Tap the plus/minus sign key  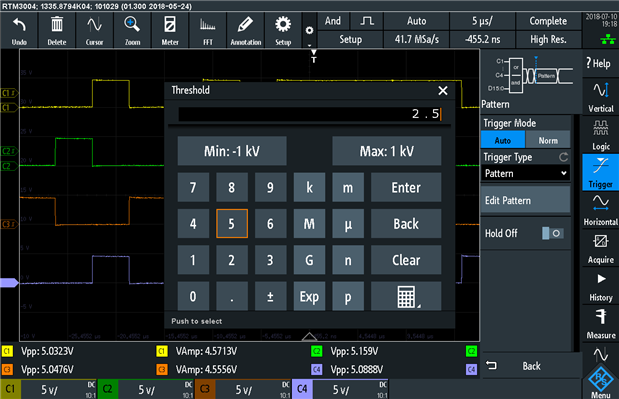pos(270,296)
